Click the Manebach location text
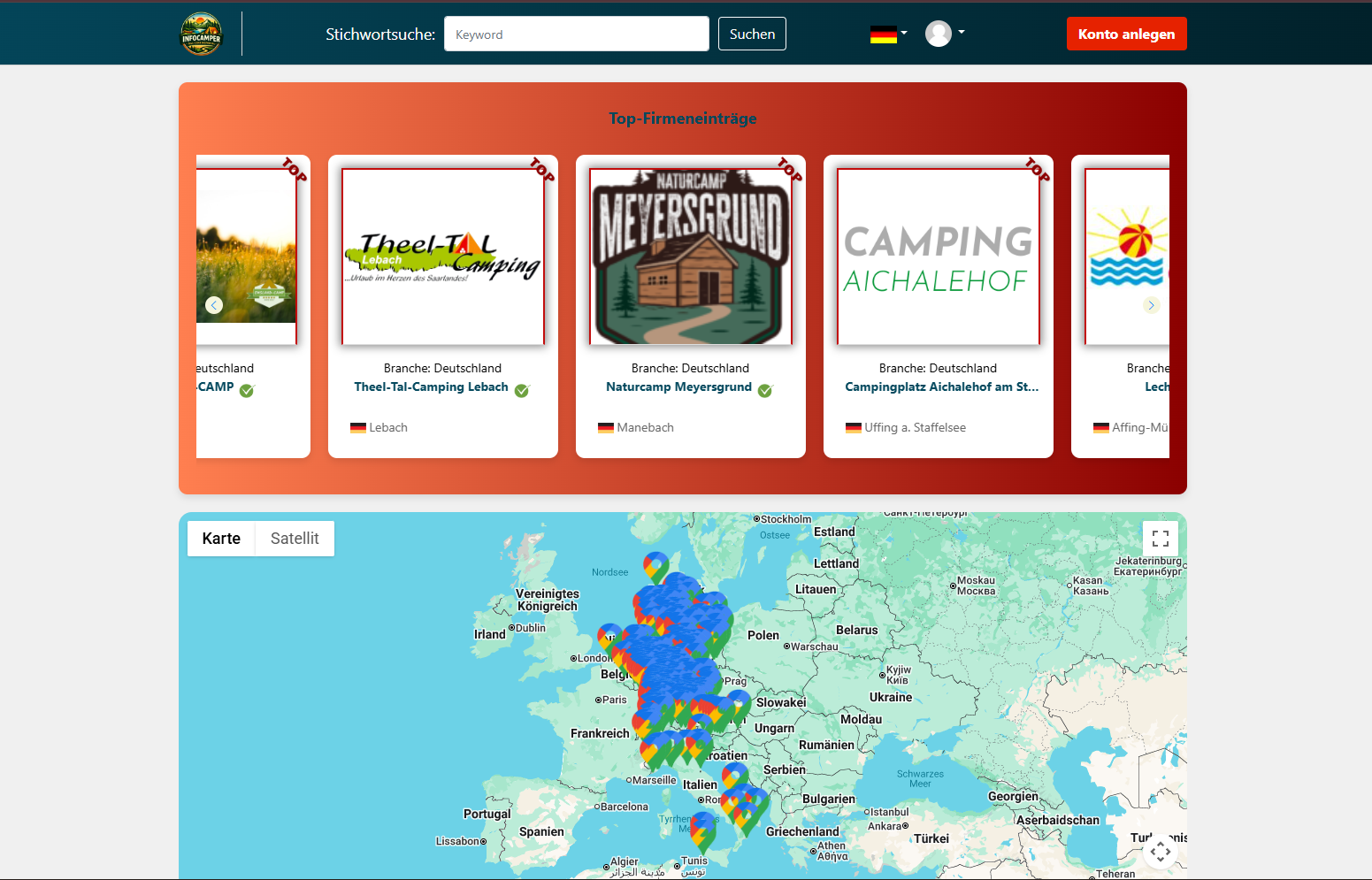This screenshot has height=880, width=1372. click(645, 427)
